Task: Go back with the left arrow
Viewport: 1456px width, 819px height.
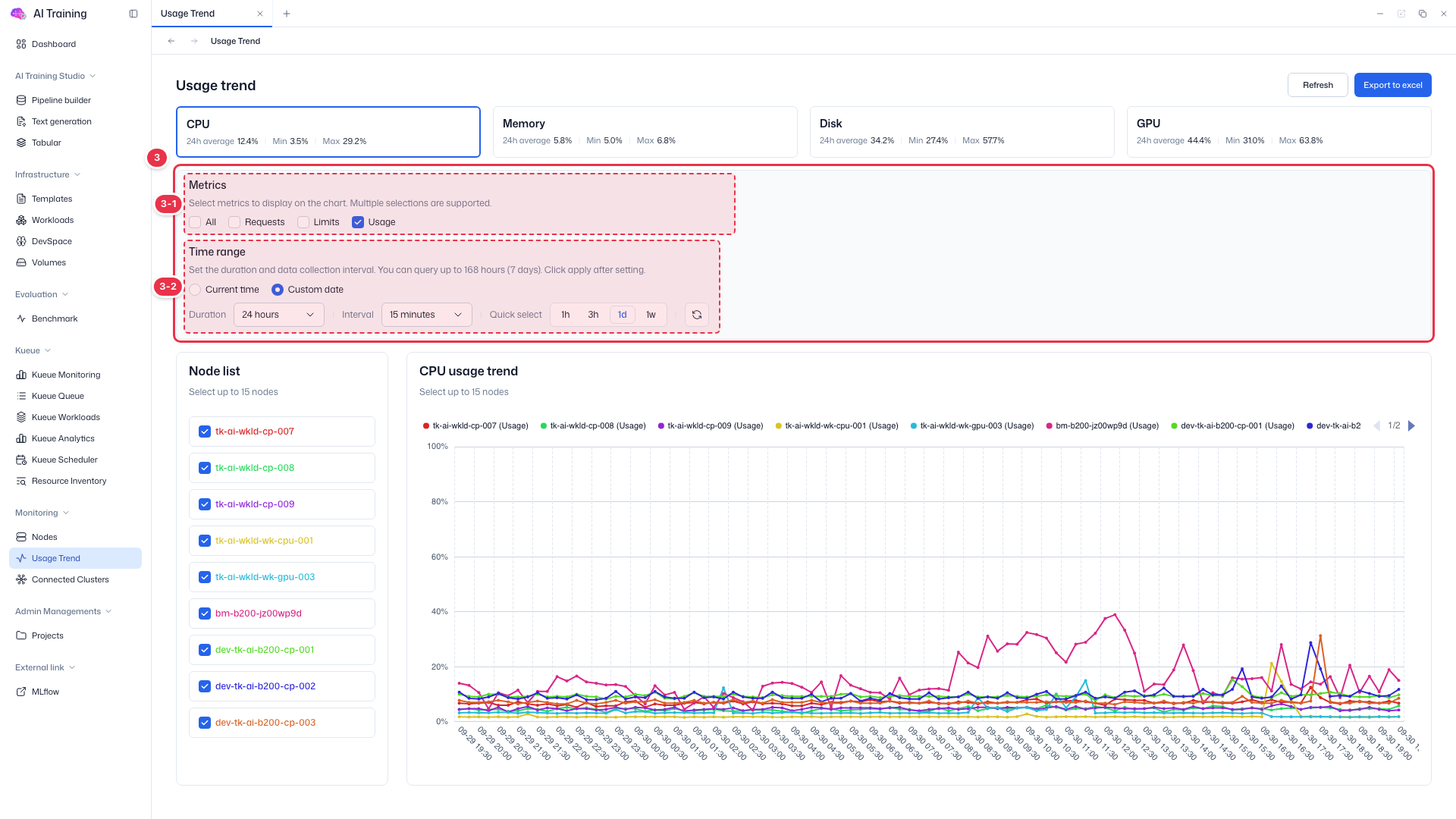Action: 171,41
